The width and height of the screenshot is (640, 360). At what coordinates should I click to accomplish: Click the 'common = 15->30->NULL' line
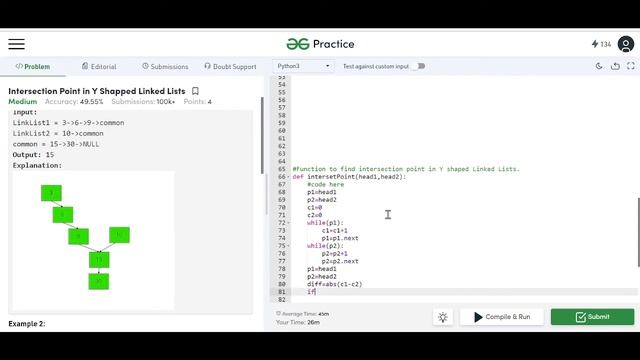point(56,144)
